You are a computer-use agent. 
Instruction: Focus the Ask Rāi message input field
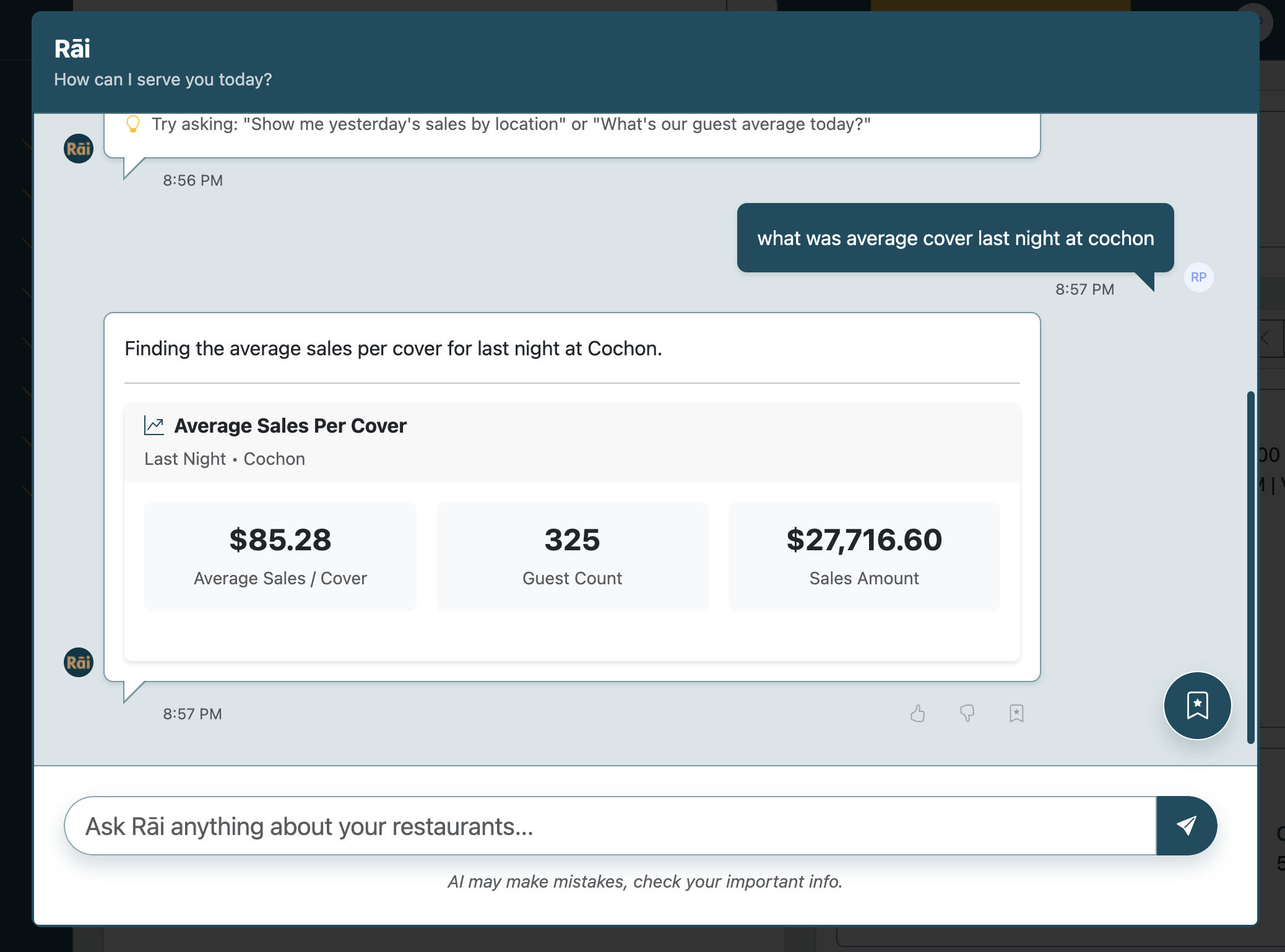pos(610,826)
